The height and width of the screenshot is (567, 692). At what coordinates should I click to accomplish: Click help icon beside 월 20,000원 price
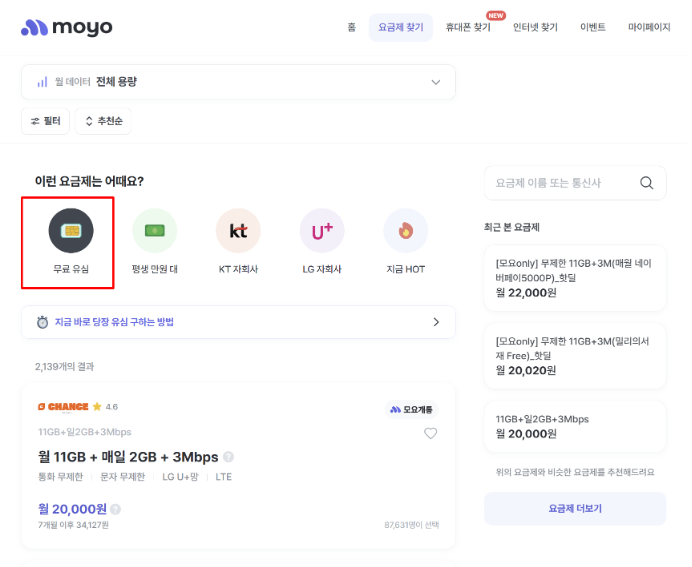pyautogui.click(x=115, y=509)
